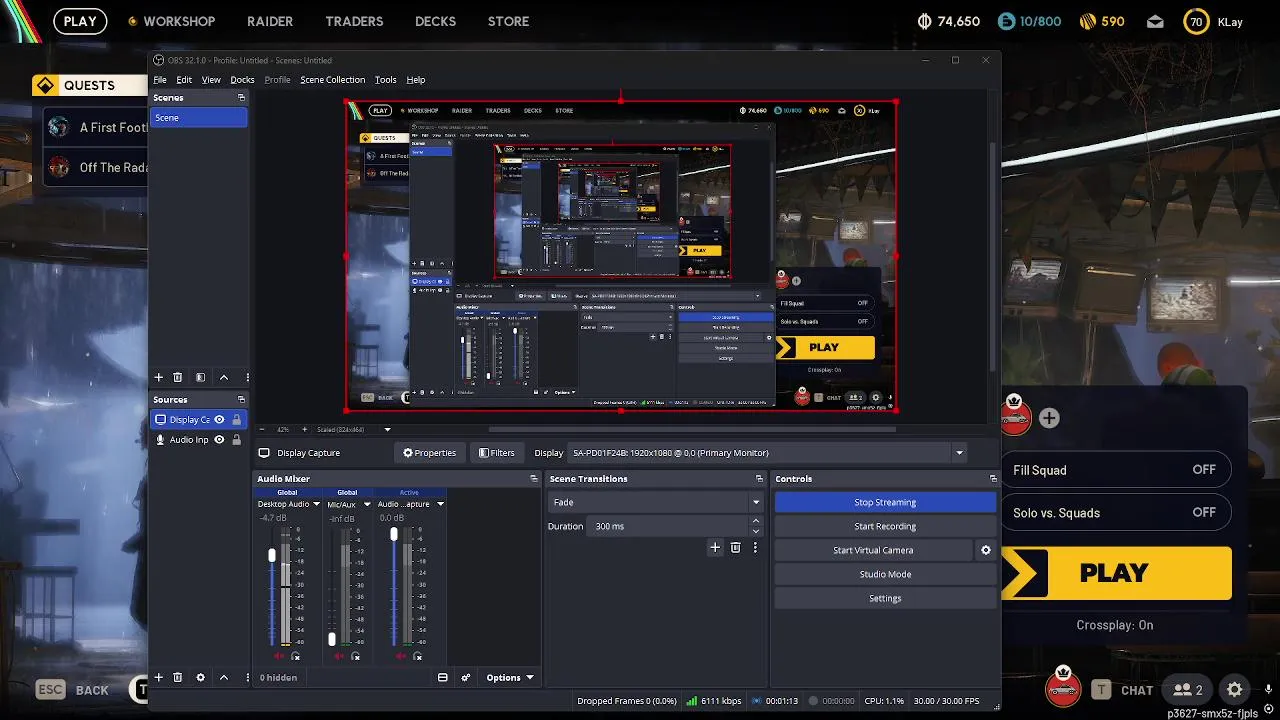Open advanced audio properties gears icon
This screenshot has width=1280, height=720.
(465, 677)
